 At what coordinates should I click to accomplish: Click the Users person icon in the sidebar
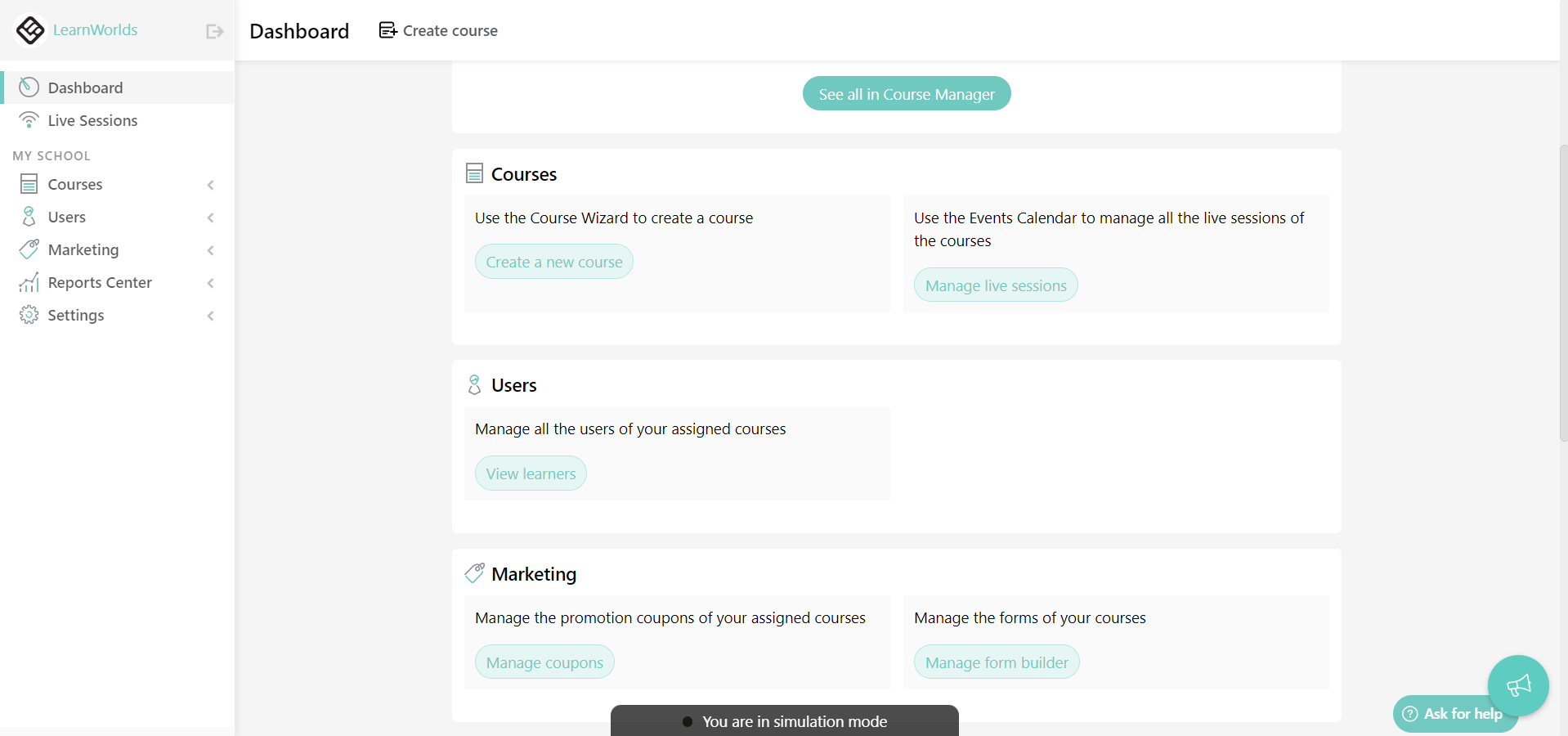pos(29,216)
